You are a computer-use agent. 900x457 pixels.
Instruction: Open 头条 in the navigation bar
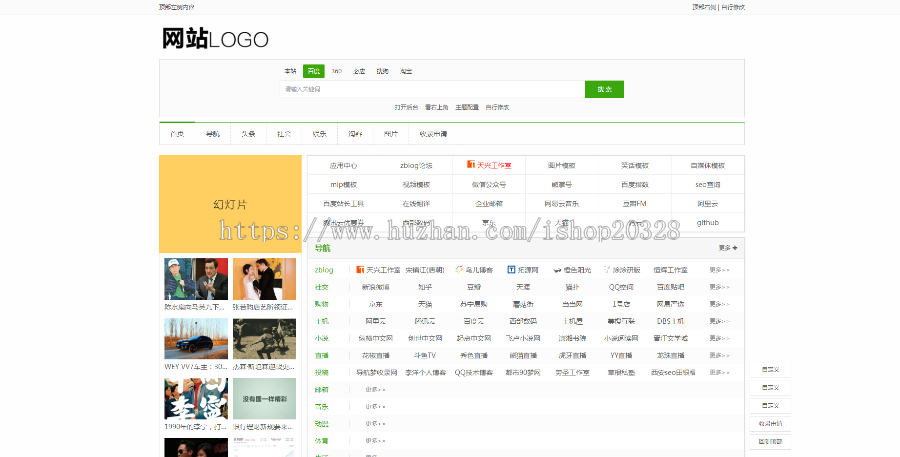point(248,134)
